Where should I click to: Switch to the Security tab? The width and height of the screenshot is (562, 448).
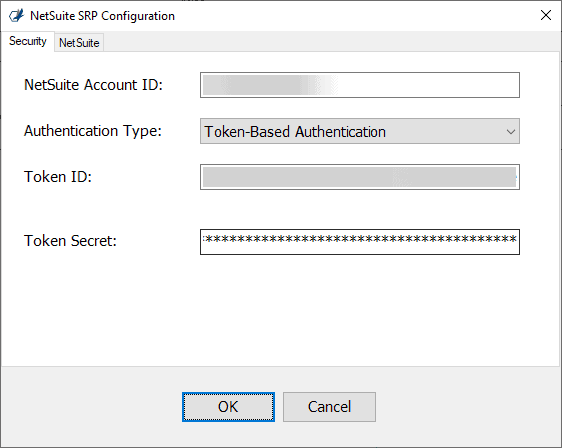pos(28,41)
